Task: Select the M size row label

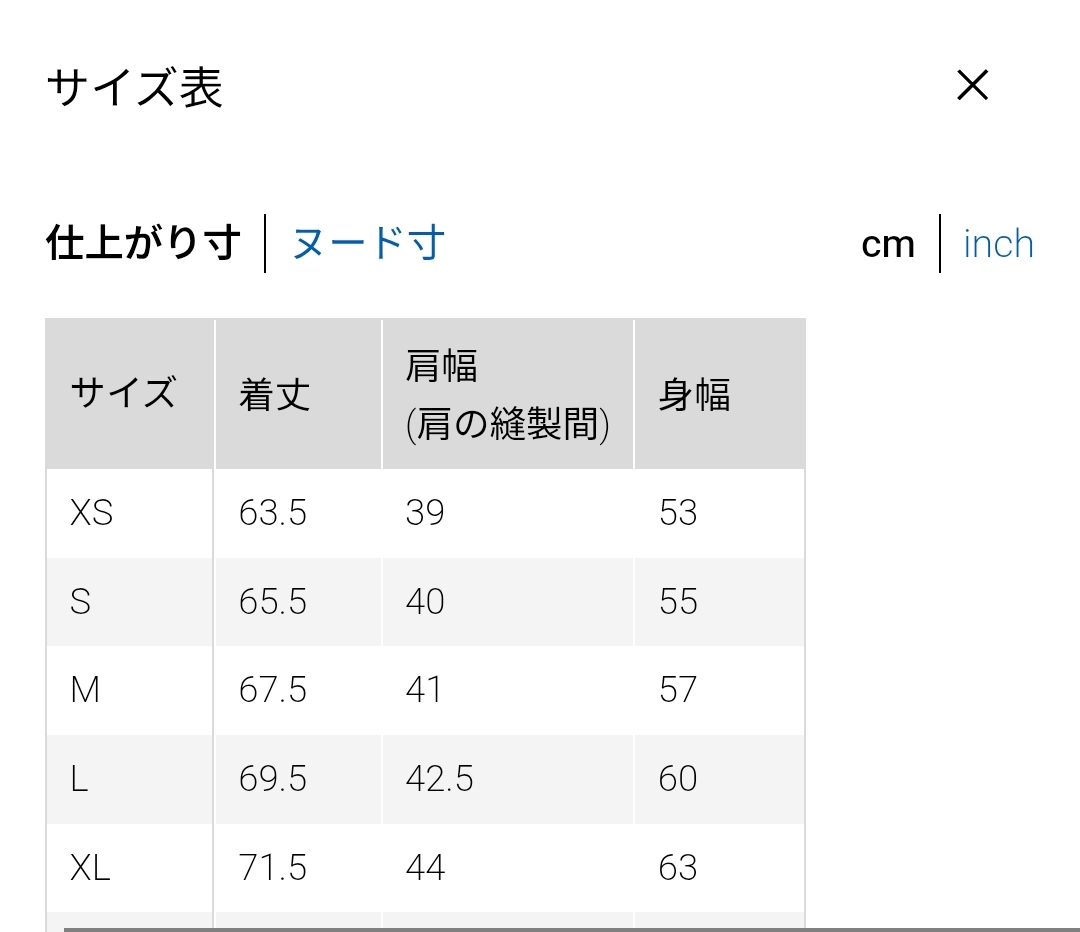Action: click(85, 690)
